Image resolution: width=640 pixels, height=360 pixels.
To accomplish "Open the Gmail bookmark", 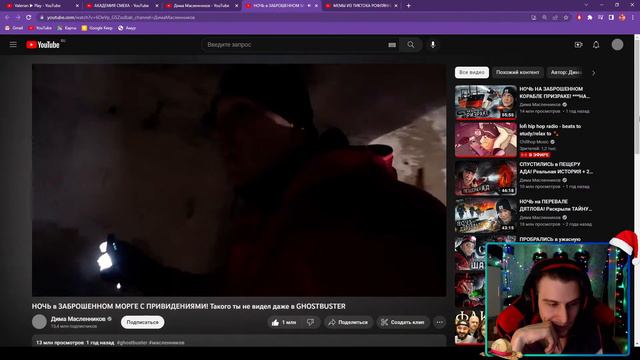I will 14,28.
